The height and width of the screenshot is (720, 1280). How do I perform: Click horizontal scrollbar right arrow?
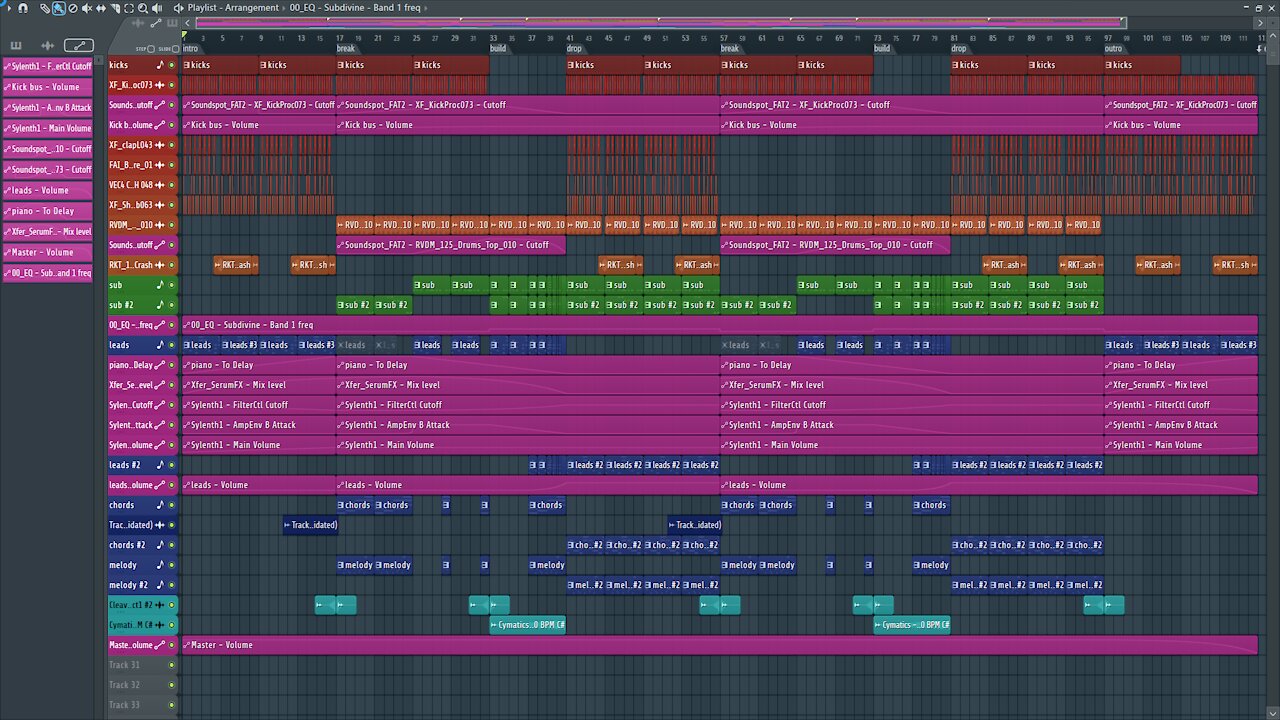click(x=1258, y=22)
